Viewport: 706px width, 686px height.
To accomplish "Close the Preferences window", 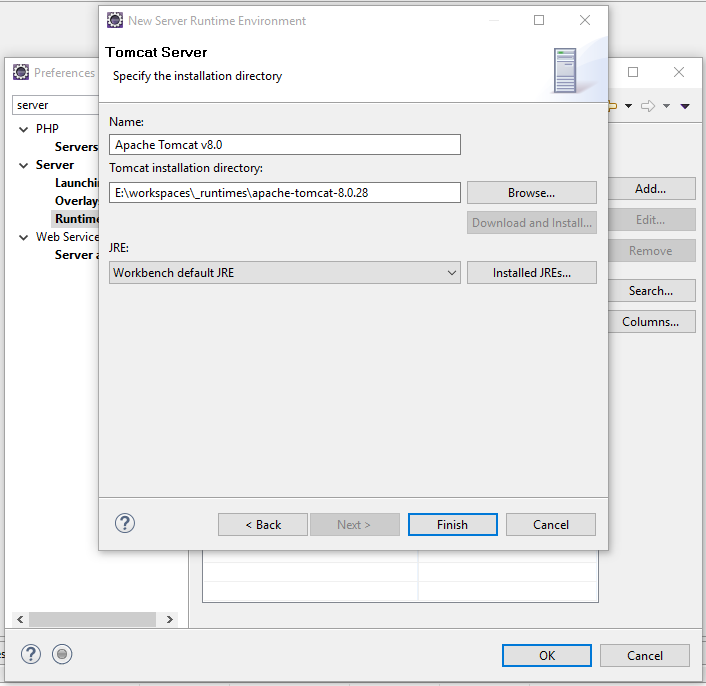I will [x=679, y=72].
